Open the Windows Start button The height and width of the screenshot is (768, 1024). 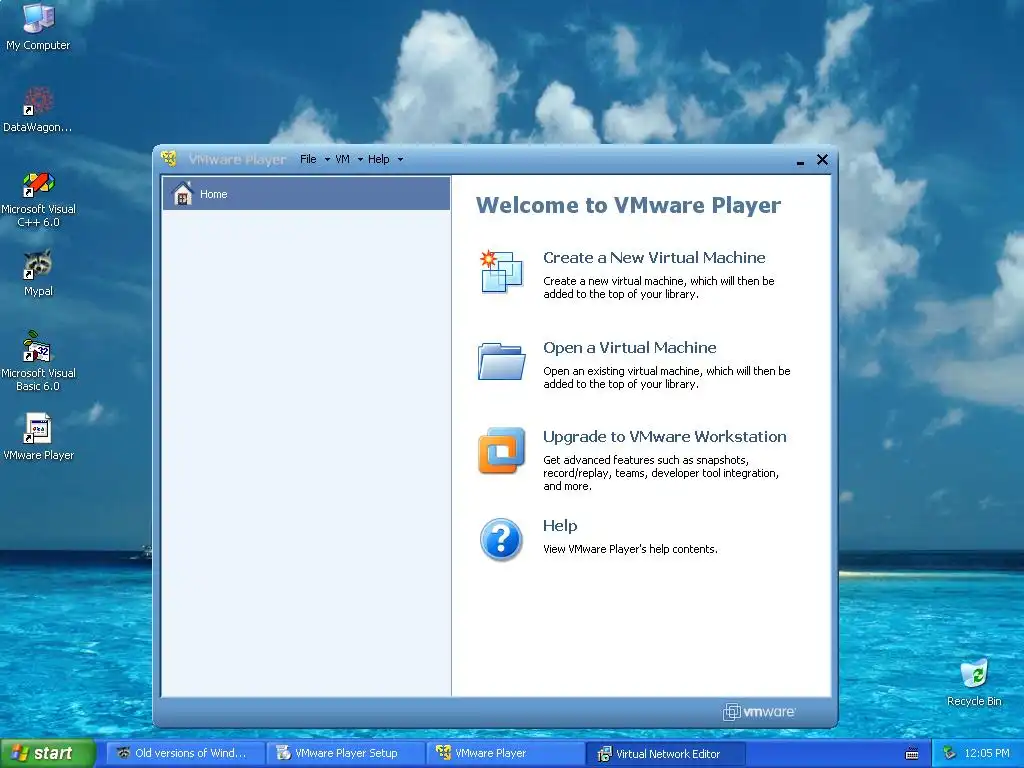pyautogui.click(x=48, y=754)
